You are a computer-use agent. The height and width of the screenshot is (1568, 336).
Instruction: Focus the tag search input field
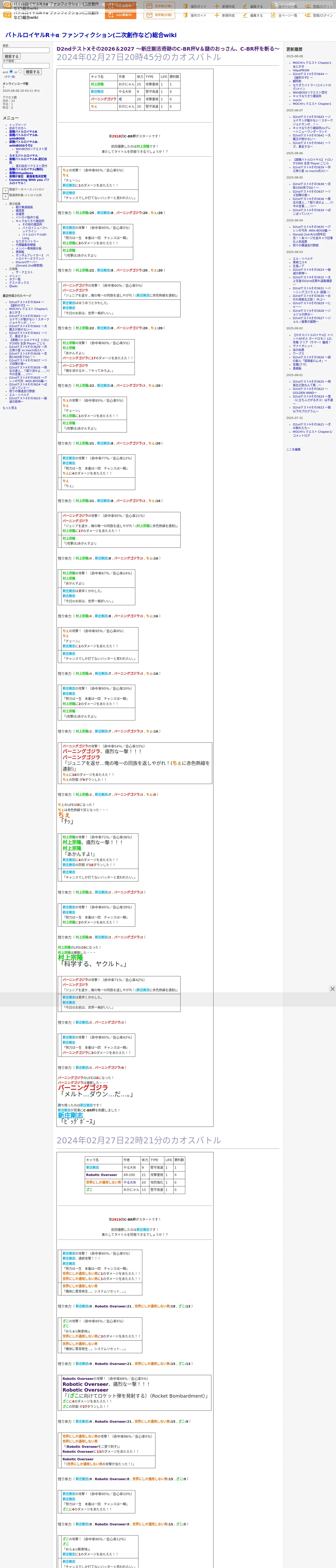(26, 66)
